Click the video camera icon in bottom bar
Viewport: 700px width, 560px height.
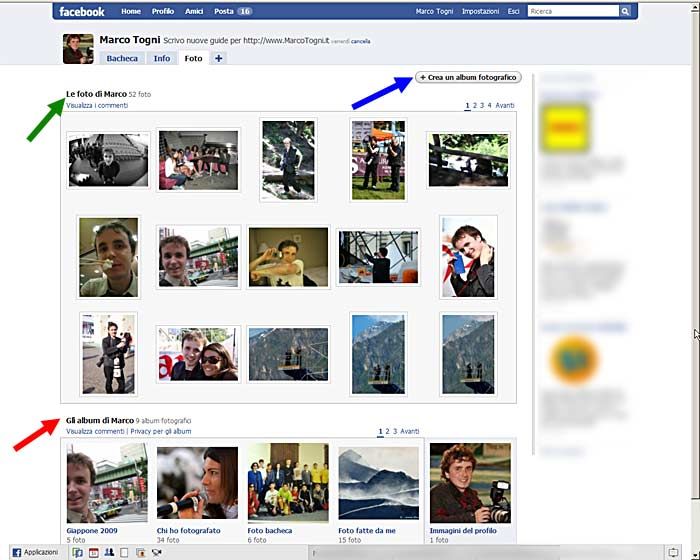point(156,552)
